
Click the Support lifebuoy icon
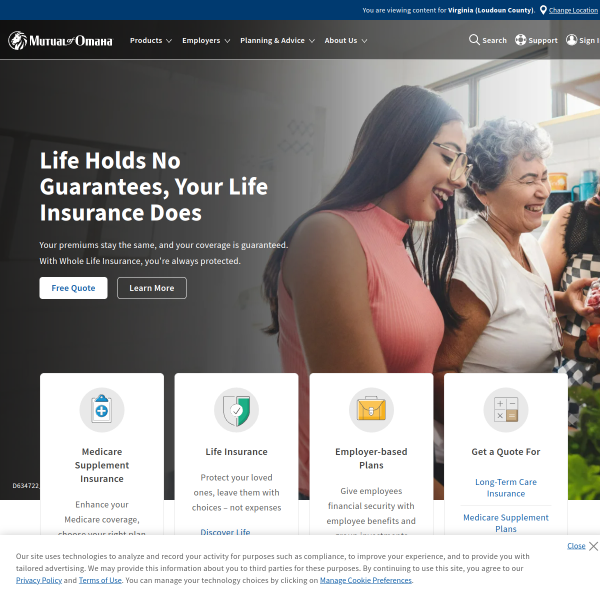pos(520,40)
